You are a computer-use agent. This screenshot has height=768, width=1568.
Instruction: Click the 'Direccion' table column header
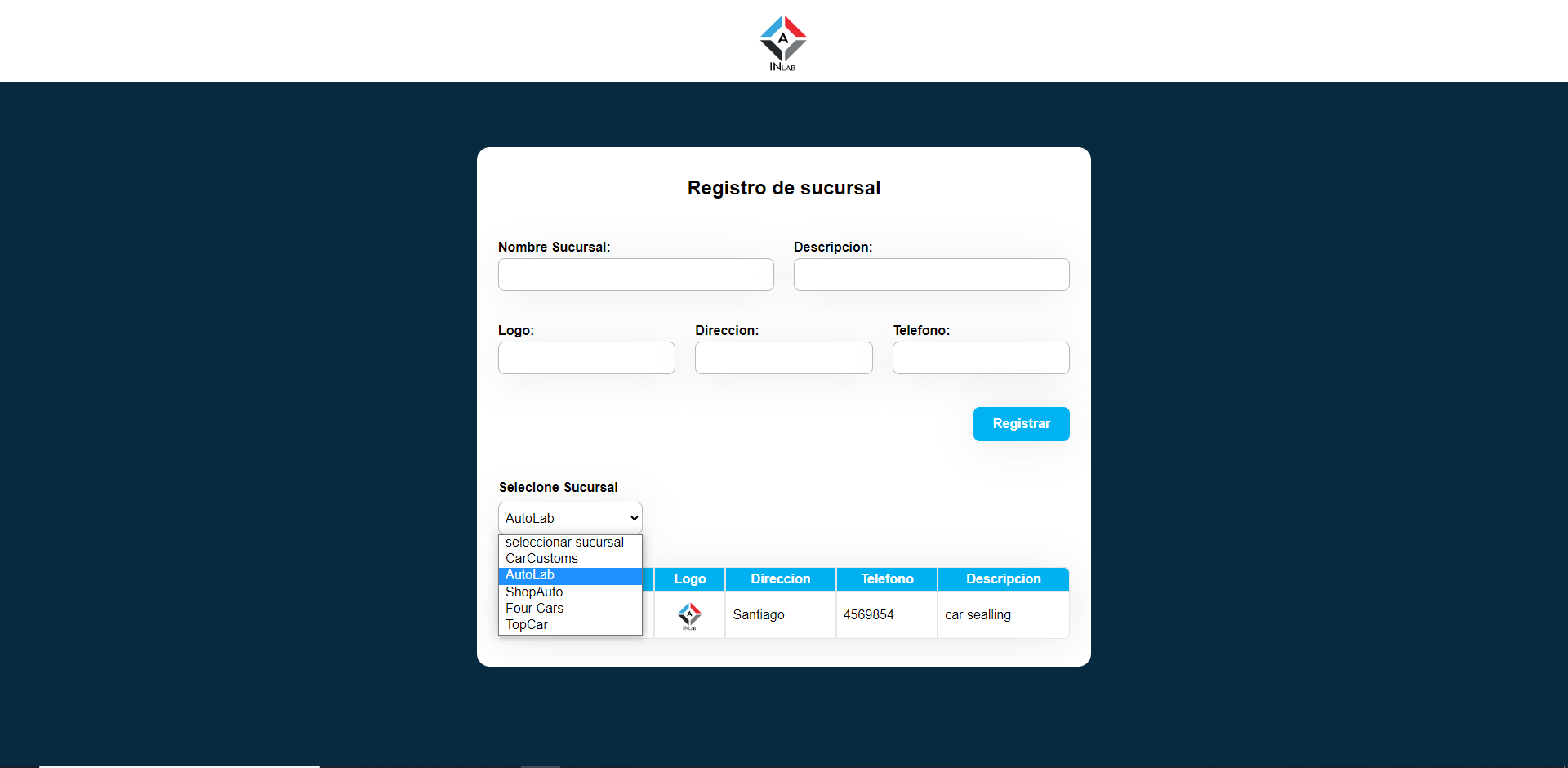(779, 578)
